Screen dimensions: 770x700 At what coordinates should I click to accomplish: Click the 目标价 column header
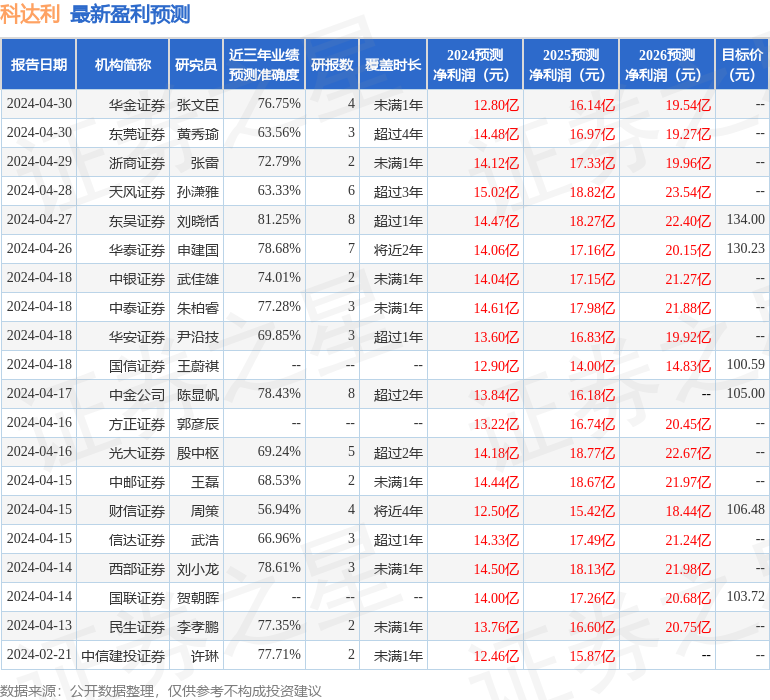click(742, 64)
